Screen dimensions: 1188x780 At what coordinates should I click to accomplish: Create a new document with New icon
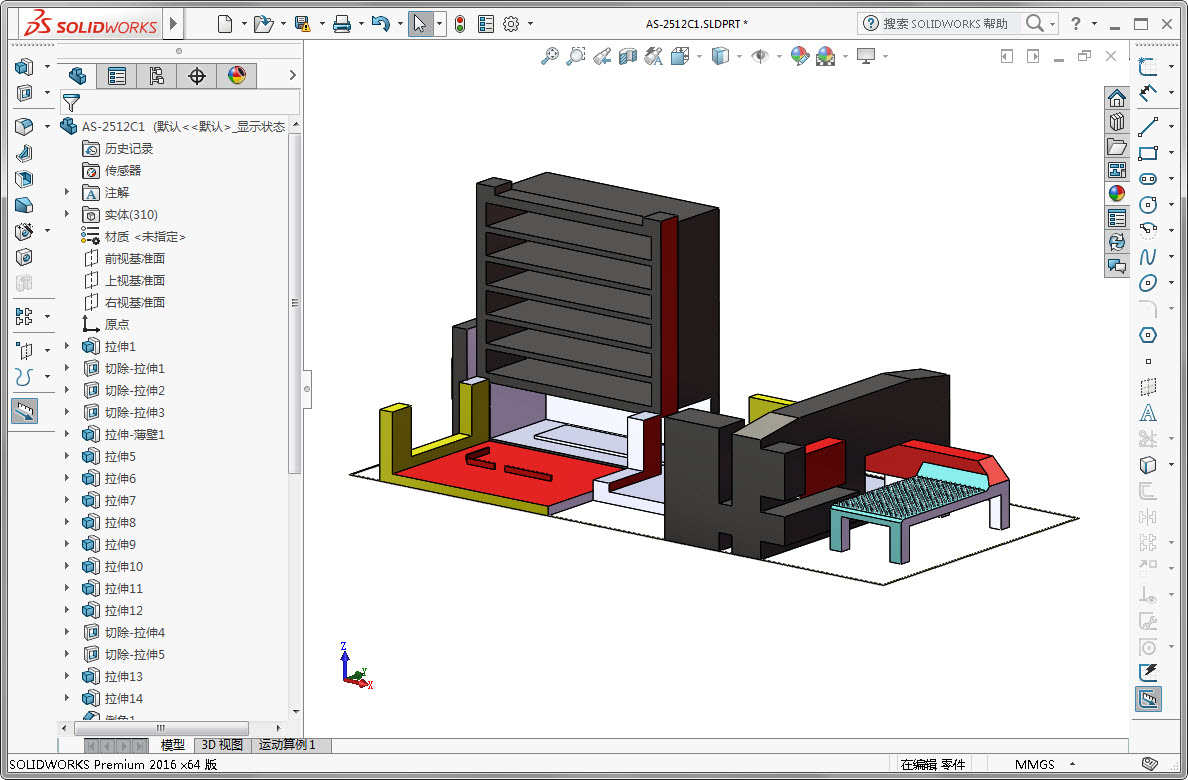pos(224,24)
